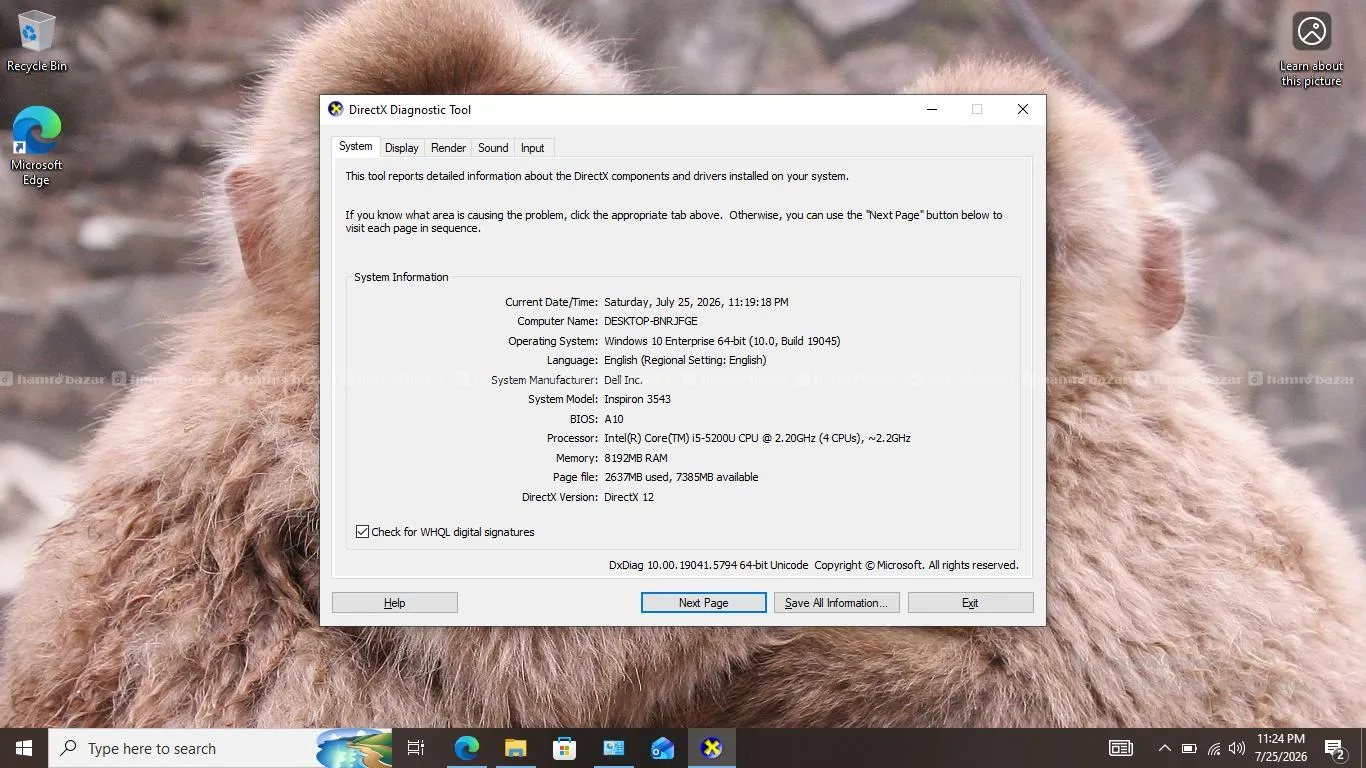Check the battery status icon
1366x768 pixels.
pyautogui.click(x=1189, y=748)
